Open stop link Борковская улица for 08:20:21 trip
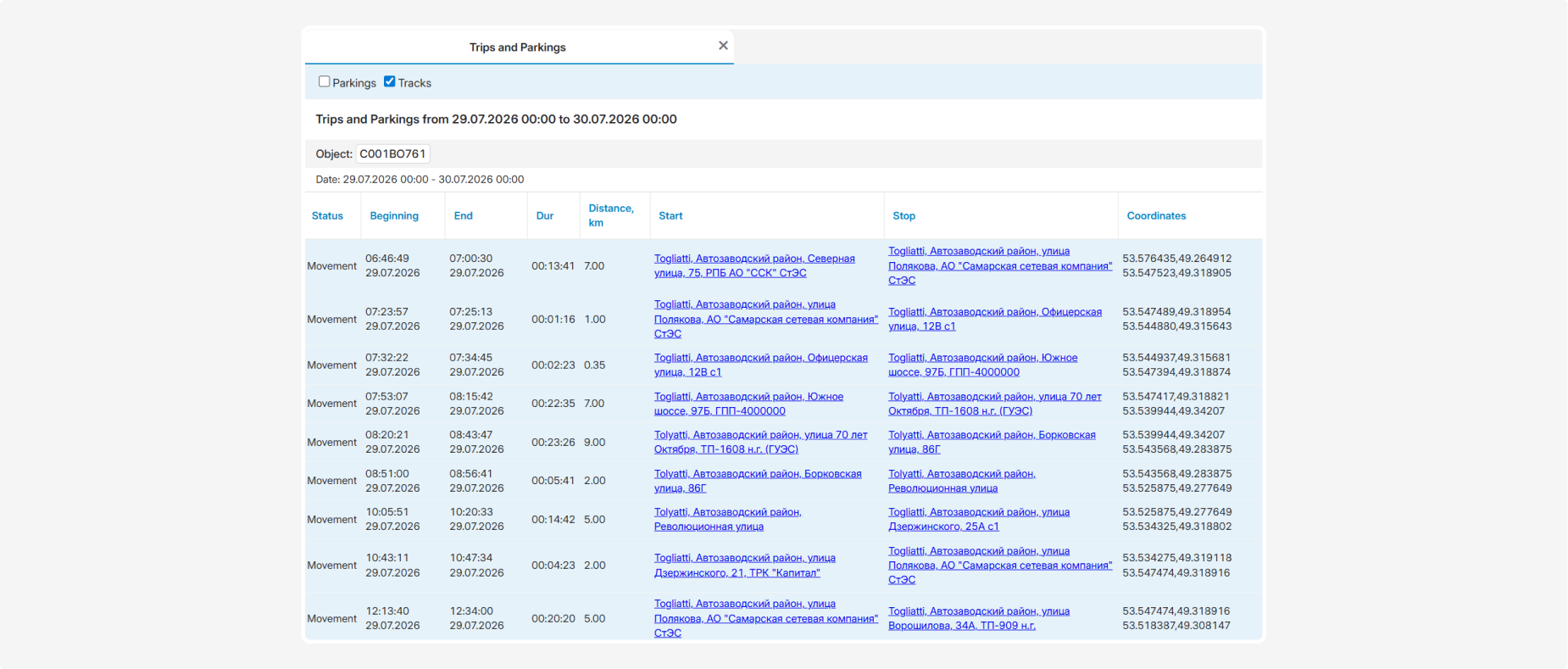1568x669 pixels. pos(992,442)
